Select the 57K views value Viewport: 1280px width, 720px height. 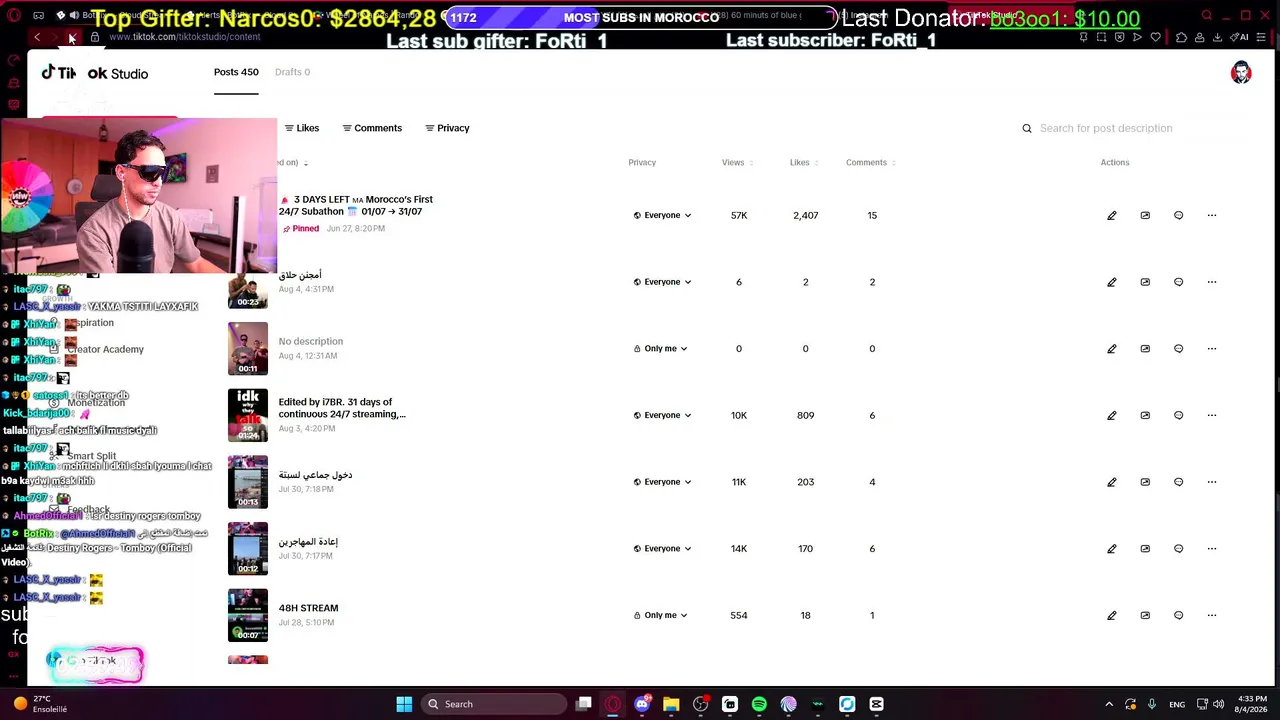point(739,215)
